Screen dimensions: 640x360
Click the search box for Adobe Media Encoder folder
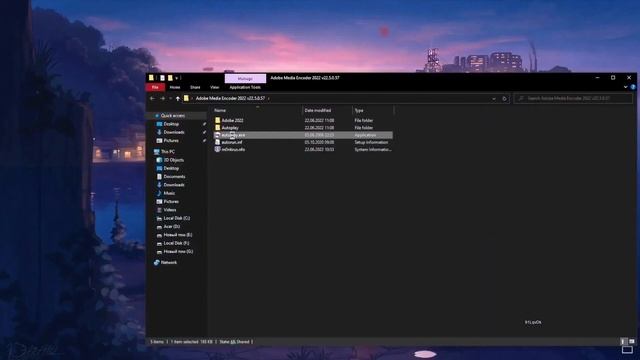(x=573, y=98)
